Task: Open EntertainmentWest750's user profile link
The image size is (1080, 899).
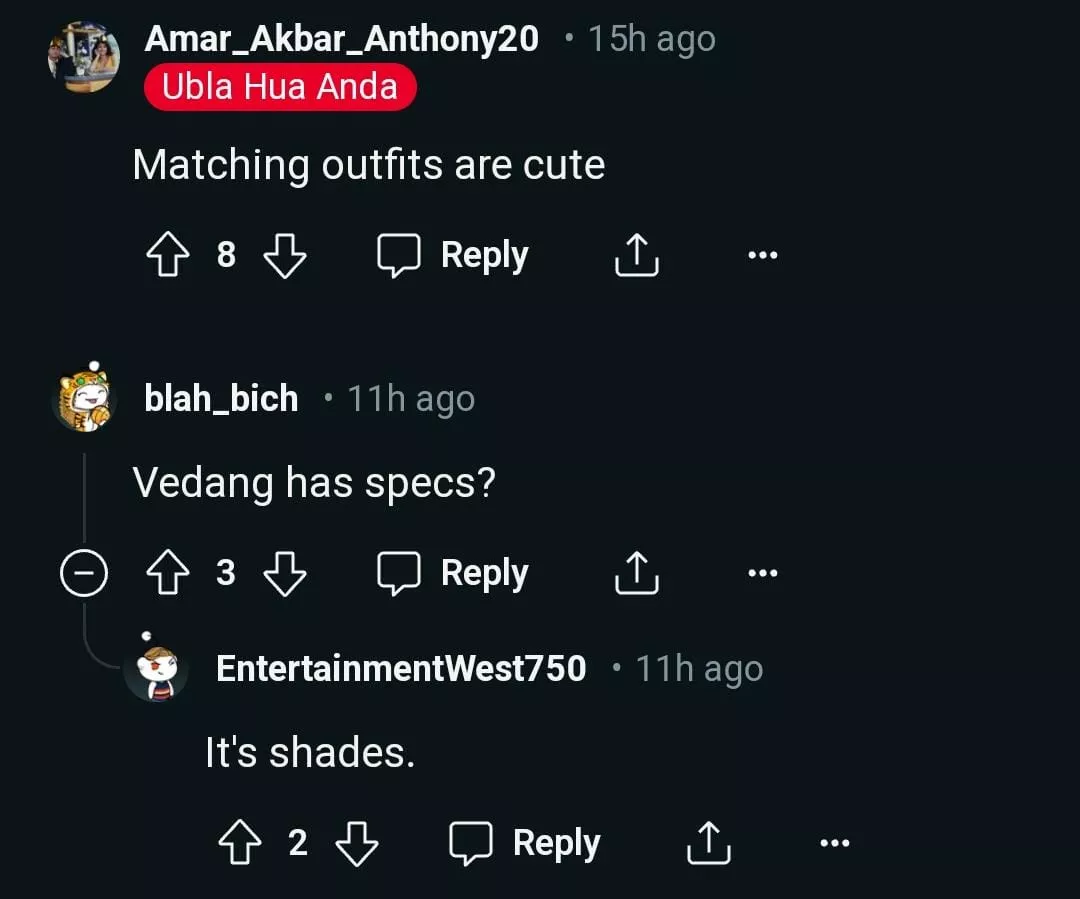Action: tap(401, 669)
